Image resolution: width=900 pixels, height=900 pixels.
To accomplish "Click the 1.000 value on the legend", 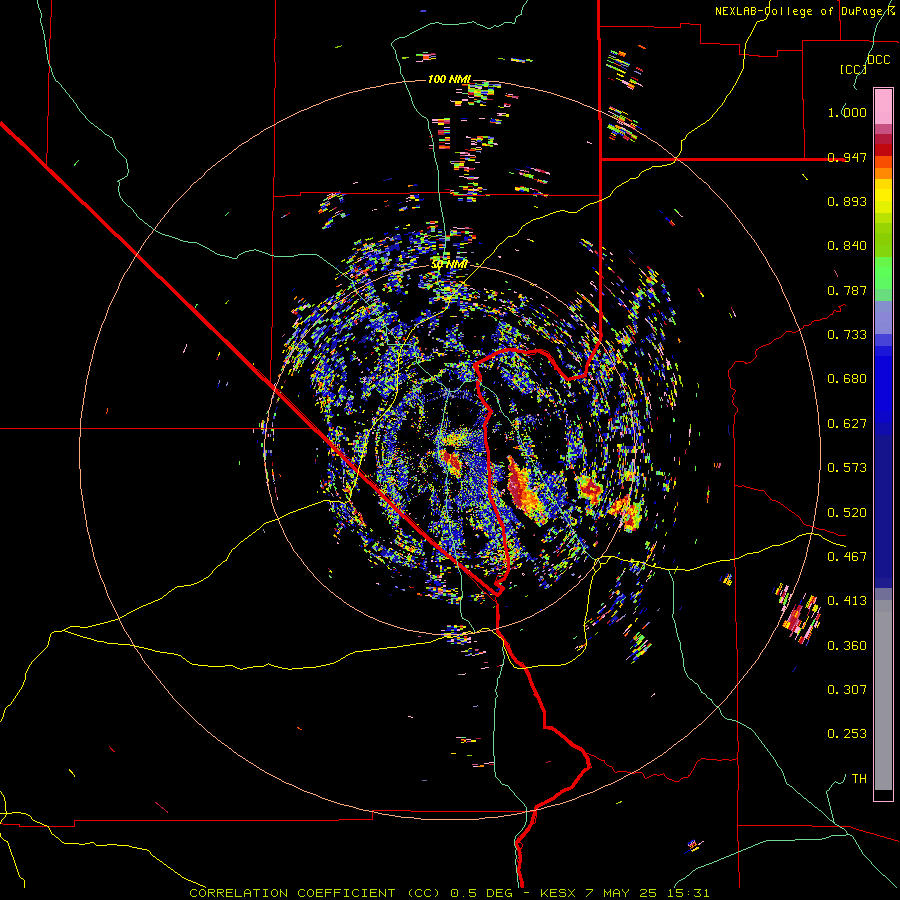I will click(847, 112).
